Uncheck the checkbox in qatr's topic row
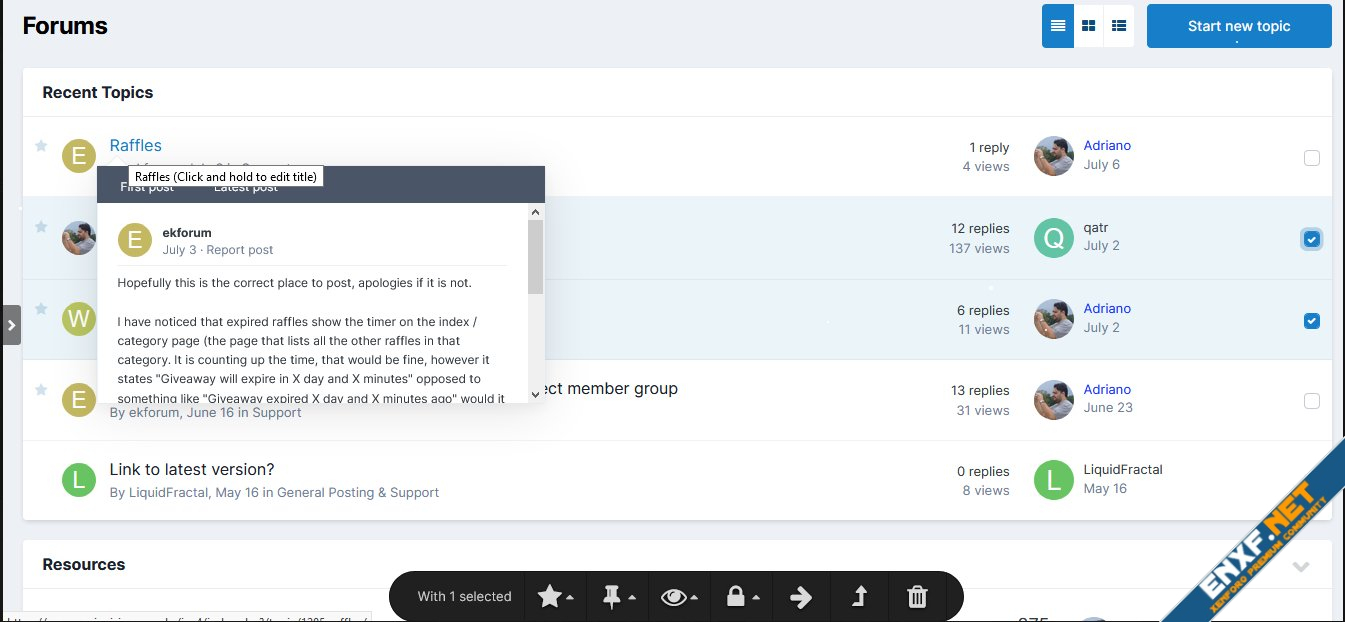The height and width of the screenshot is (622, 1345). pyautogui.click(x=1311, y=239)
